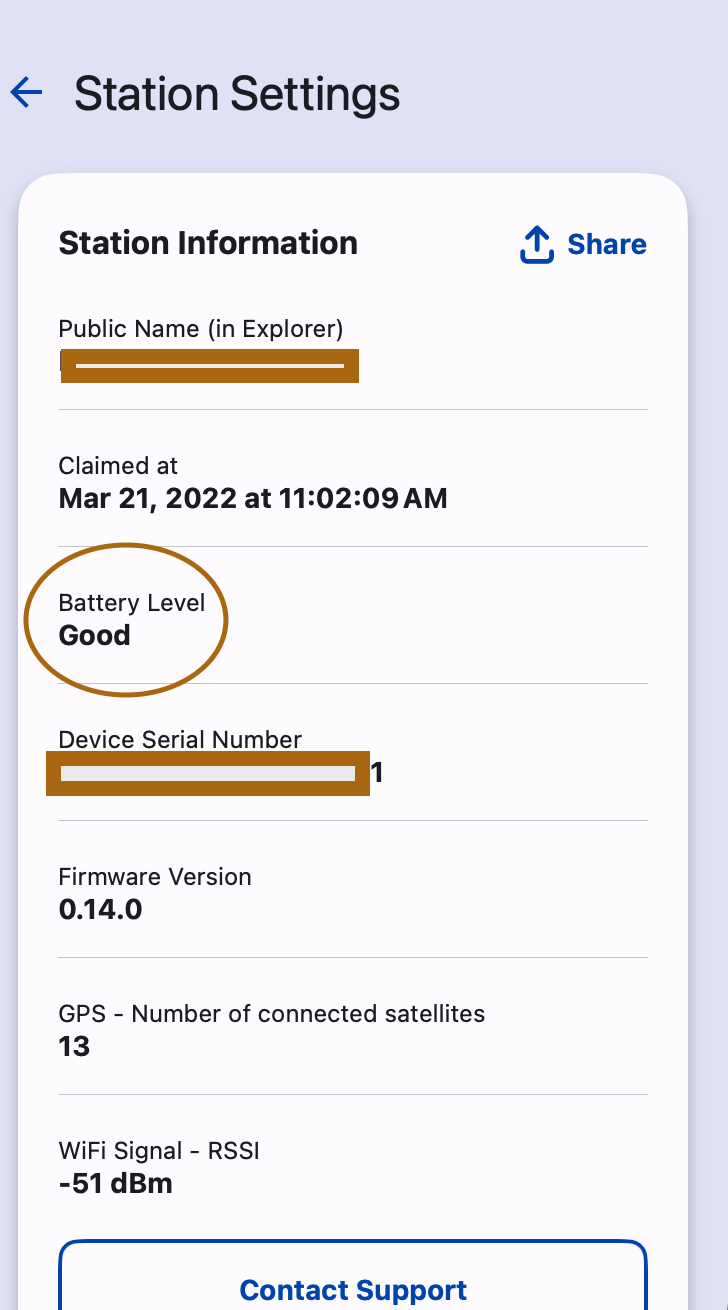Select the battery status value Good

click(95, 635)
